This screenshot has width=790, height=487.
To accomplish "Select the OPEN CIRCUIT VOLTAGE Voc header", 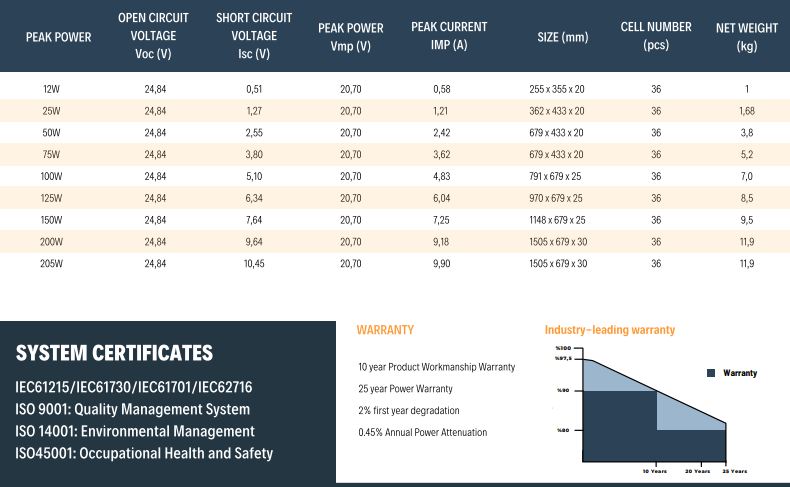I will (155, 36).
